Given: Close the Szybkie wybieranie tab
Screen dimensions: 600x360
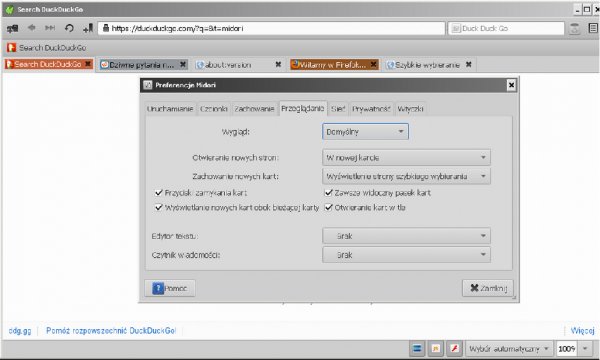Looking at the screenshot, I should (x=468, y=64).
